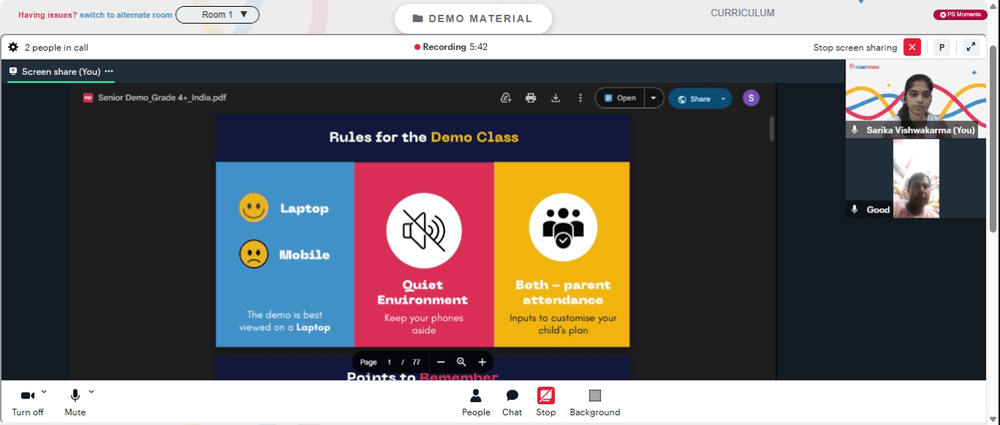Viewport: 1000px width, 425px height.
Task: Click the Rules for the Demo Class heading
Action: pos(423,137)
